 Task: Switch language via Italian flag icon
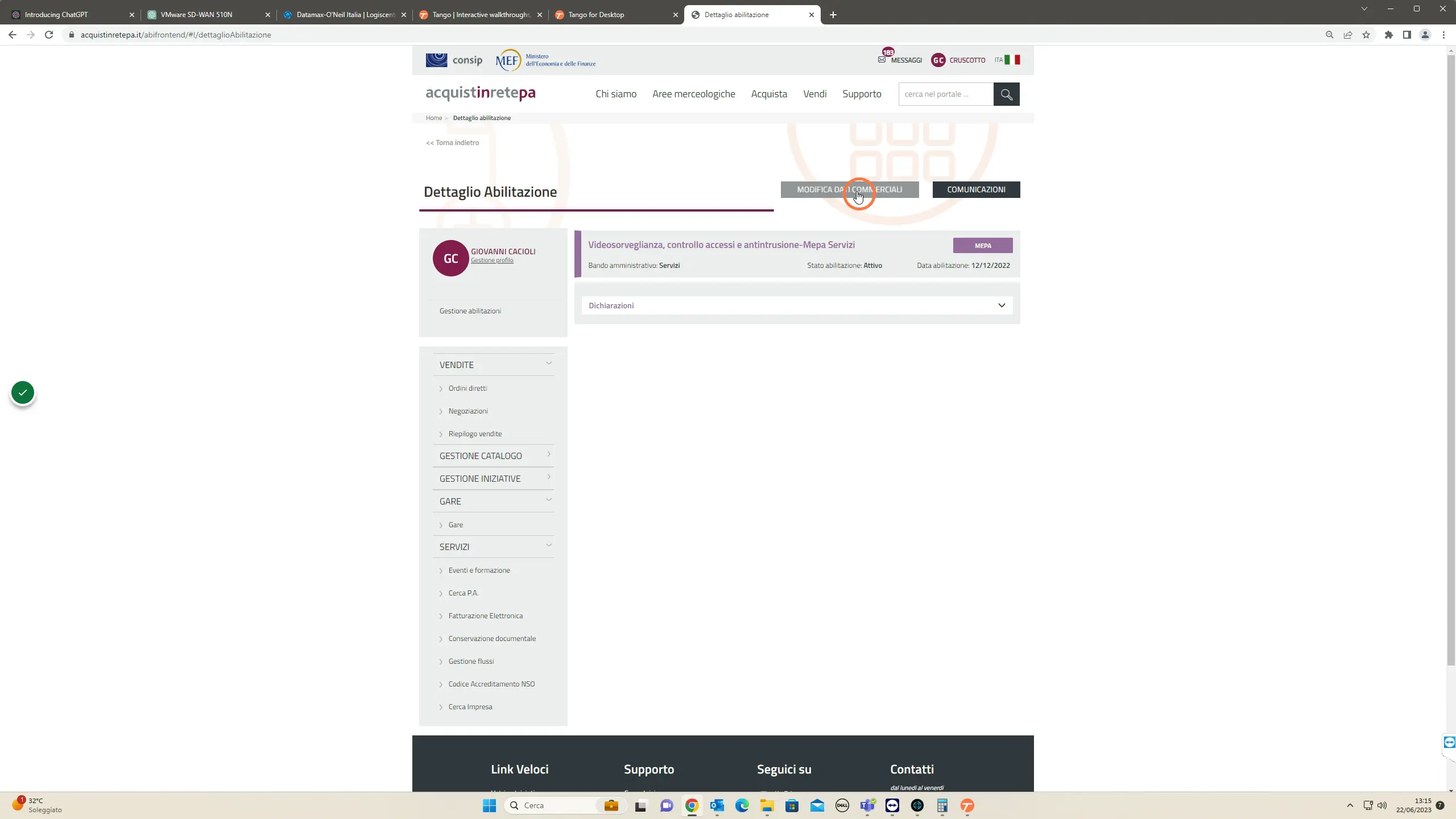click(x=1012, y=60)
